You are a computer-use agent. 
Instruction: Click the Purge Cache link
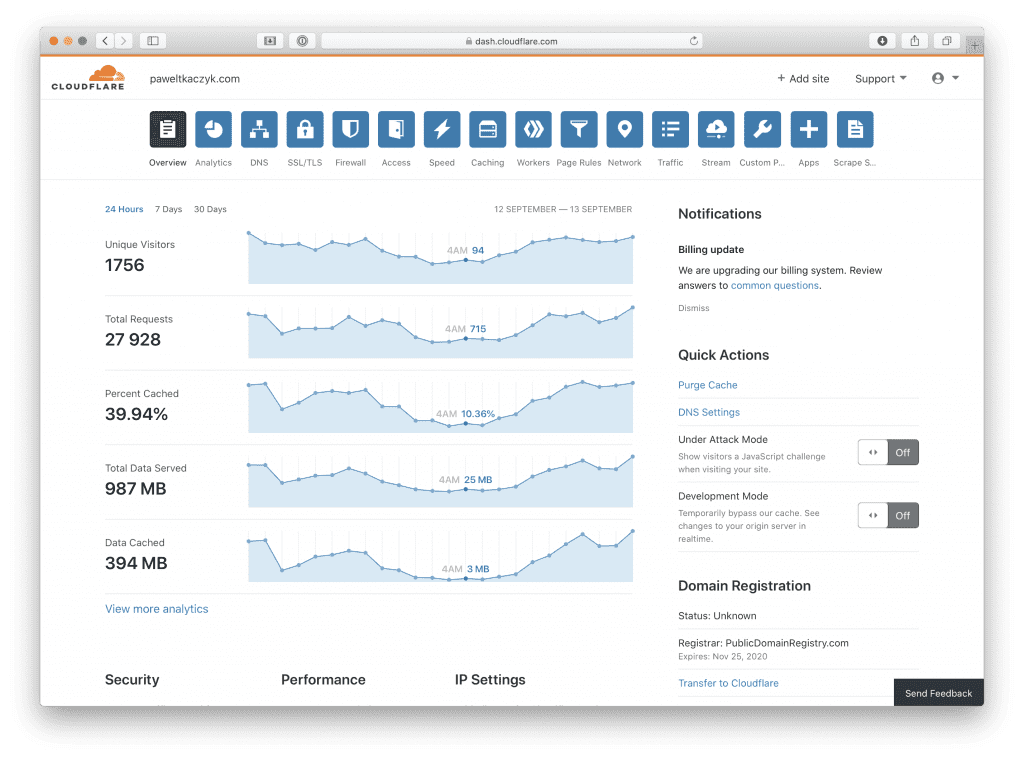[x=707, y=385]
